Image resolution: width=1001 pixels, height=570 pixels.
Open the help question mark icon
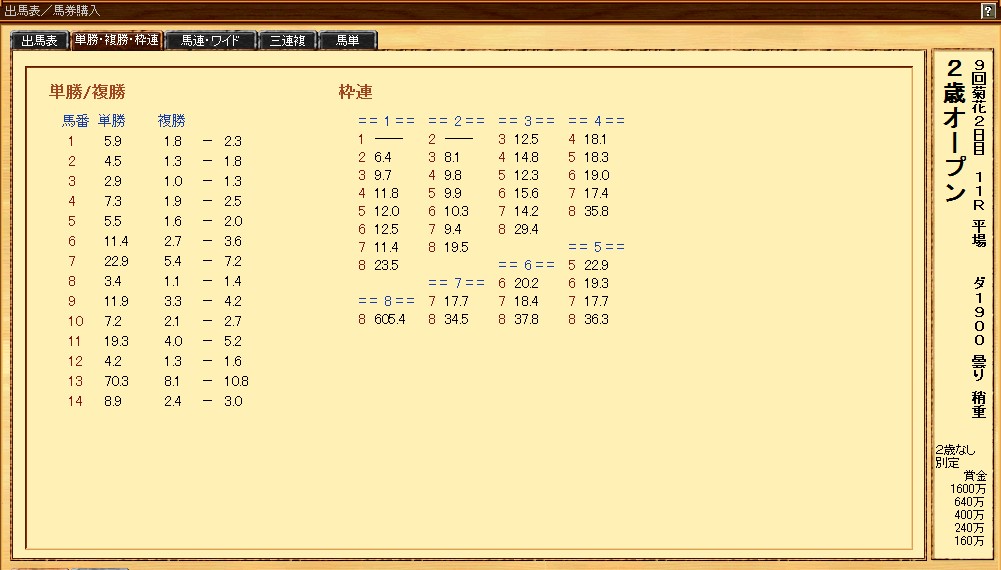click(x=987, y=11)
